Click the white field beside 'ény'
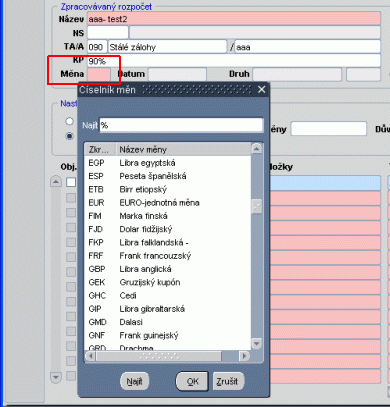Viewport: 390px width, 407px height. pyautogui.click(x=329, y=129)
